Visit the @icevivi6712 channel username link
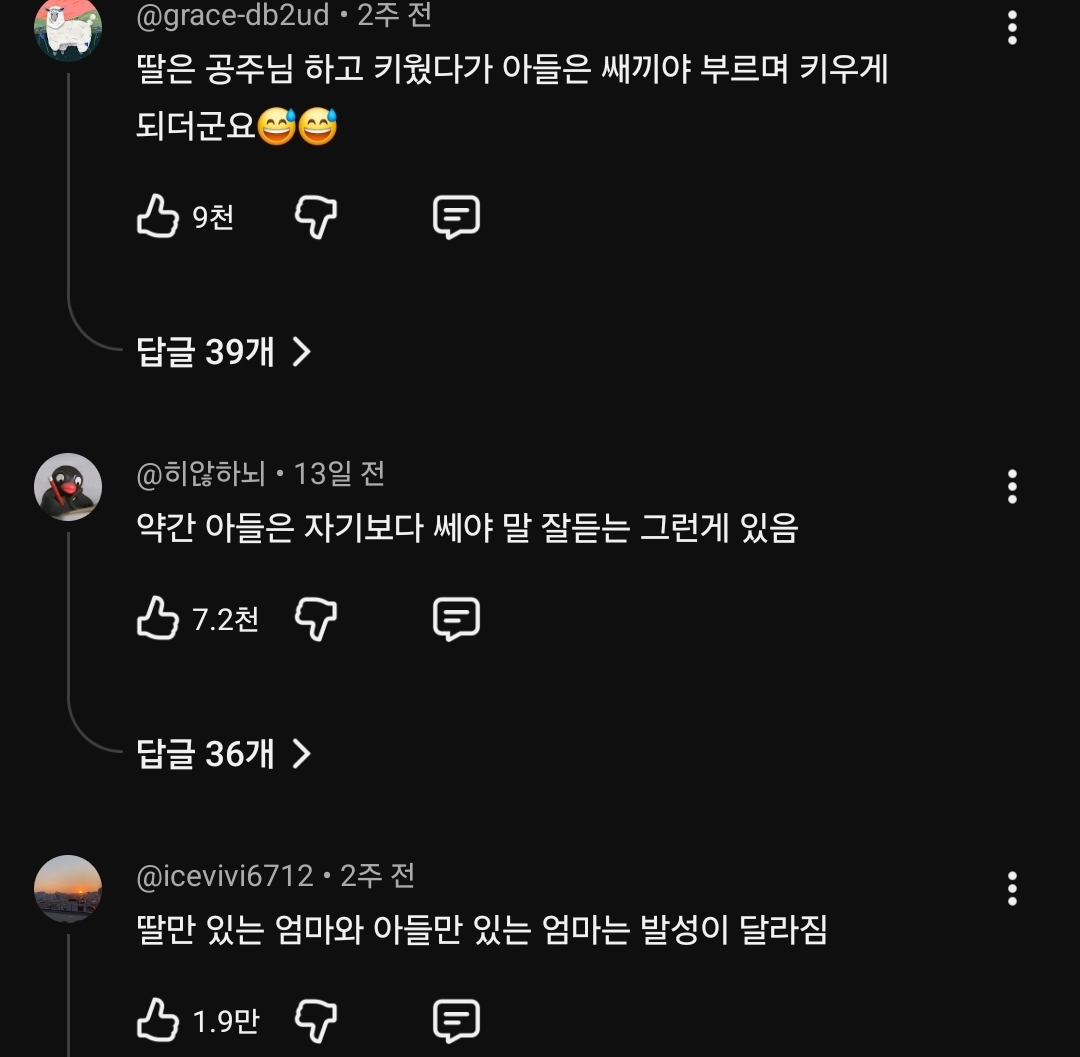This screenshot has width=1080, height=1057. [x=225, y=876]
